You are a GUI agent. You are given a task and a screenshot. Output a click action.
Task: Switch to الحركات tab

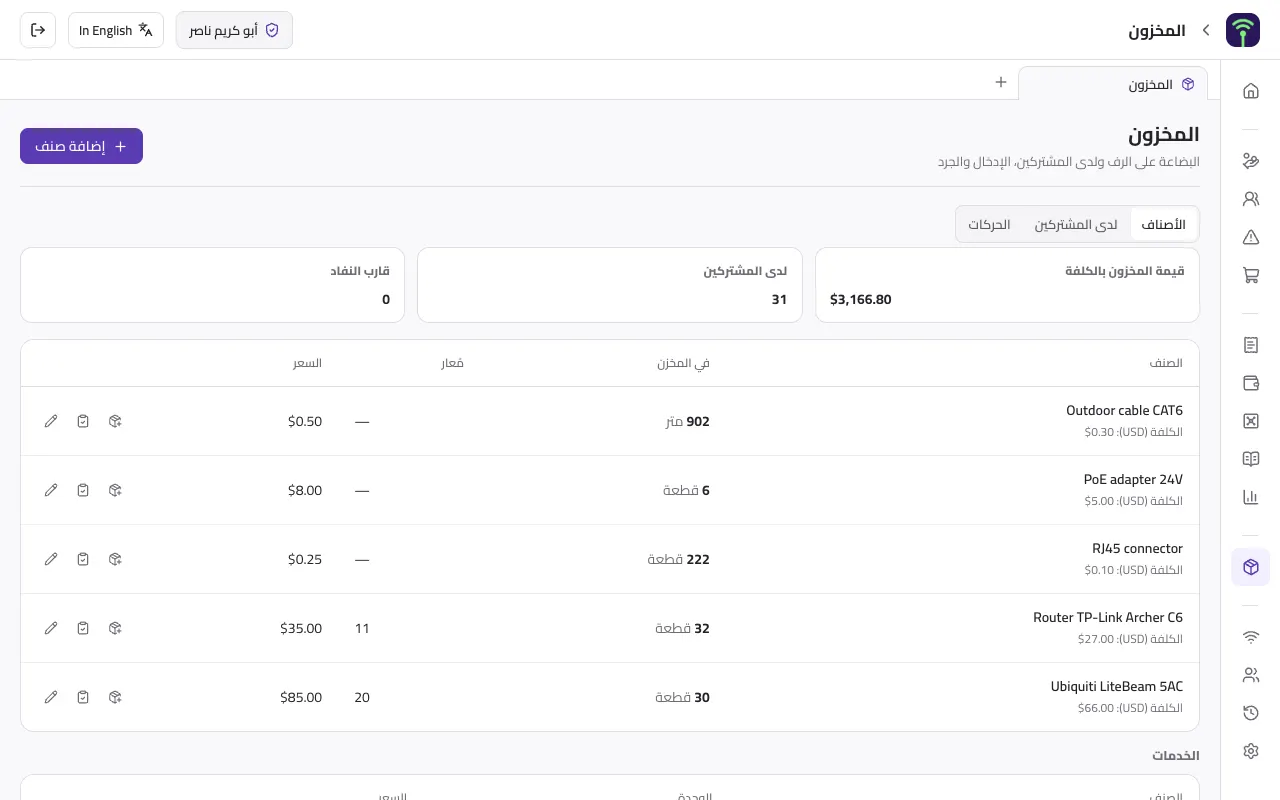tap(989, 225)
